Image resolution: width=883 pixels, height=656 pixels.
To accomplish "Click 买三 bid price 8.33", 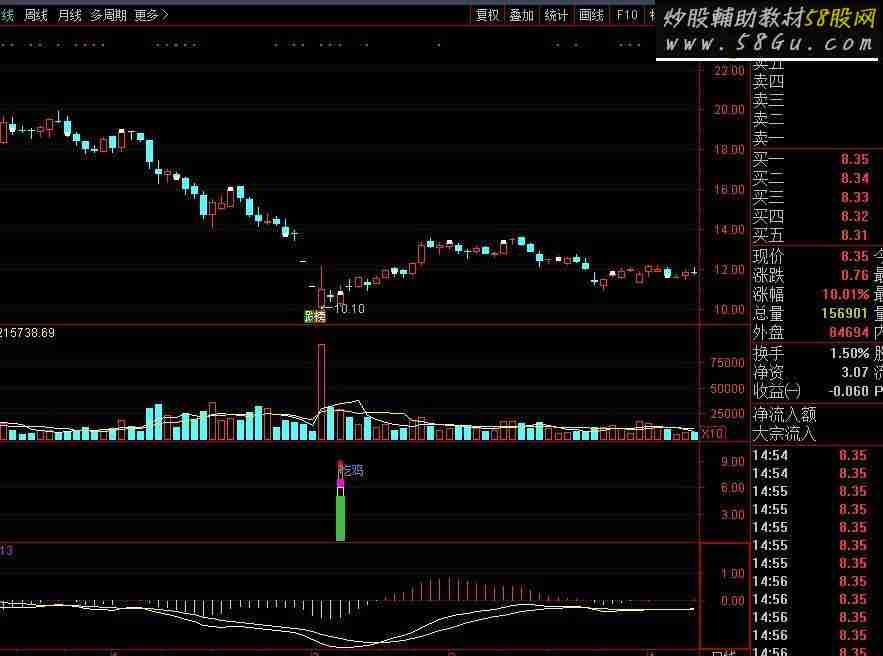I will pyautogui.click(x=855, y=197).
